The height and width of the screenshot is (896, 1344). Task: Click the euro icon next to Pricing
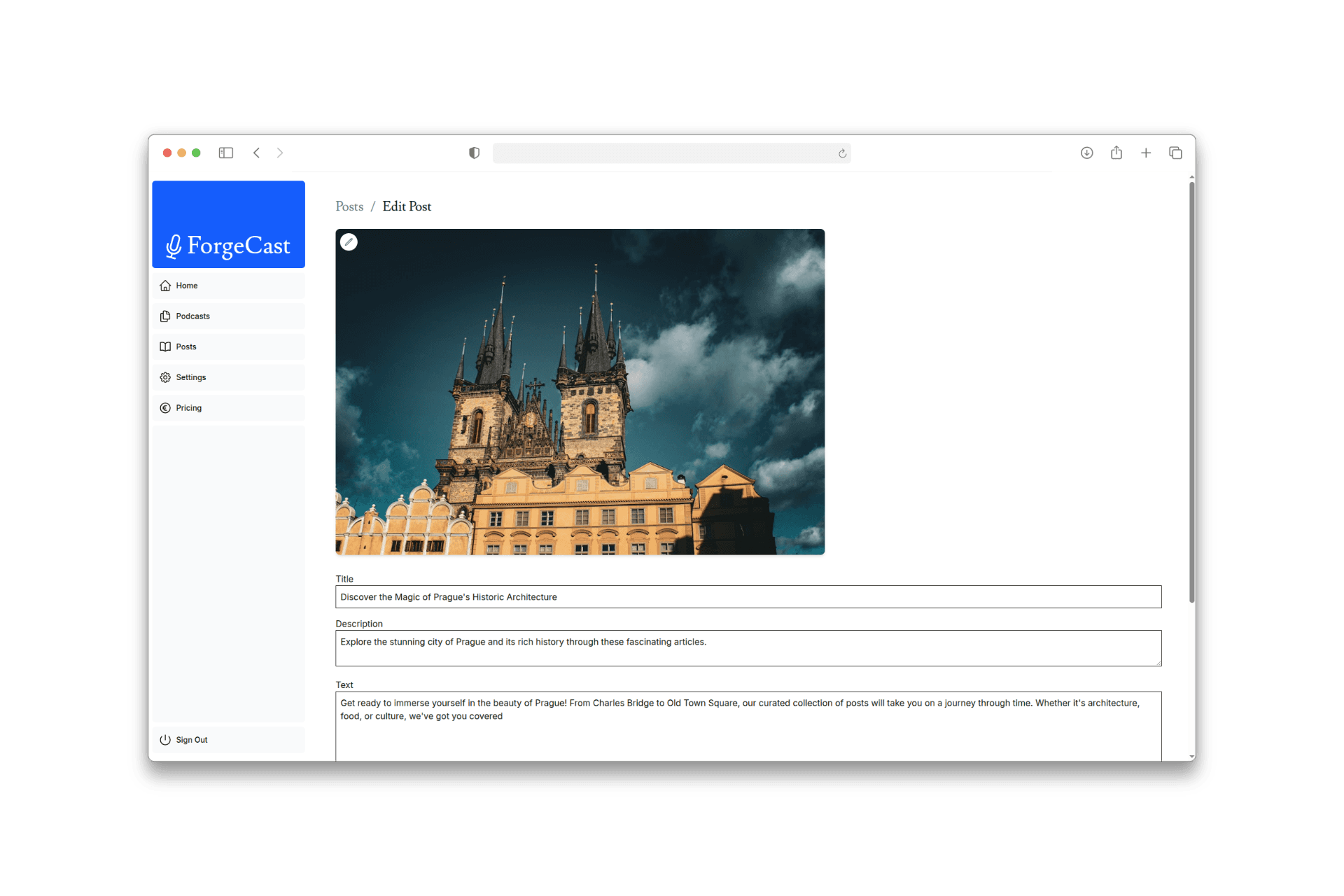tap(165, 407)
